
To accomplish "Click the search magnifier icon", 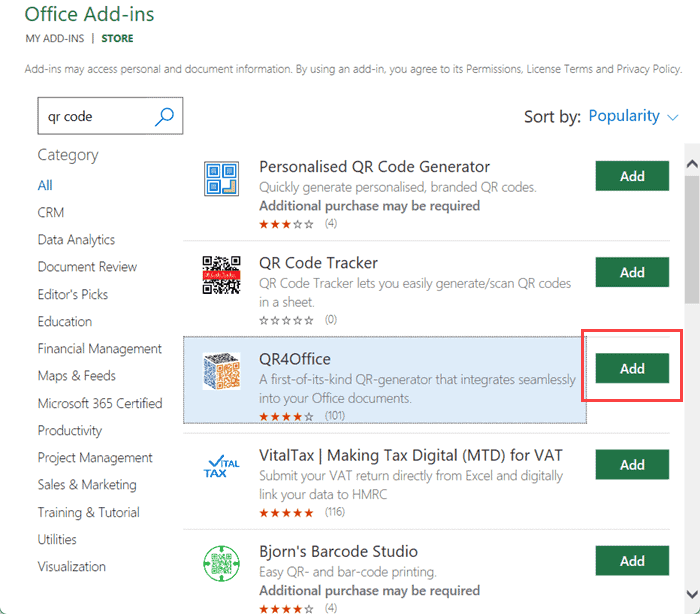I will (165, 116).
